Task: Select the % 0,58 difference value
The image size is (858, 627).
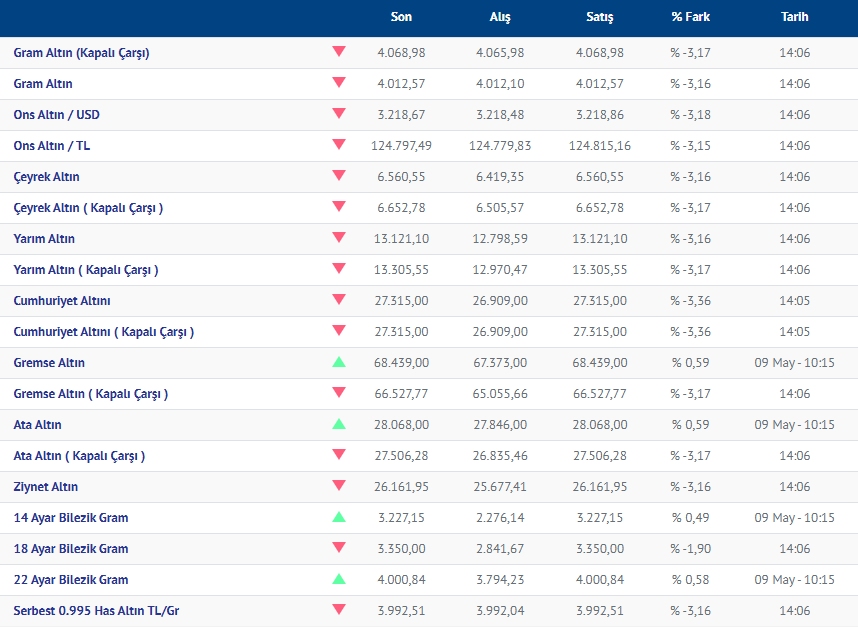Action: (691, 580)
